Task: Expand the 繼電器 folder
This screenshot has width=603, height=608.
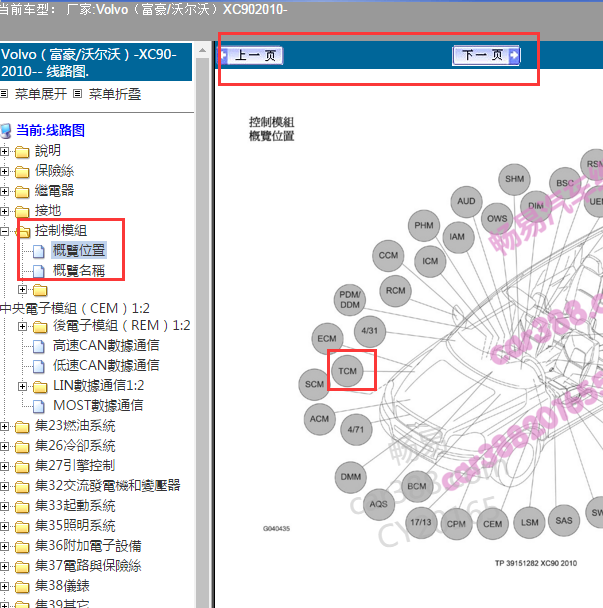Action: tap(5, 191)
